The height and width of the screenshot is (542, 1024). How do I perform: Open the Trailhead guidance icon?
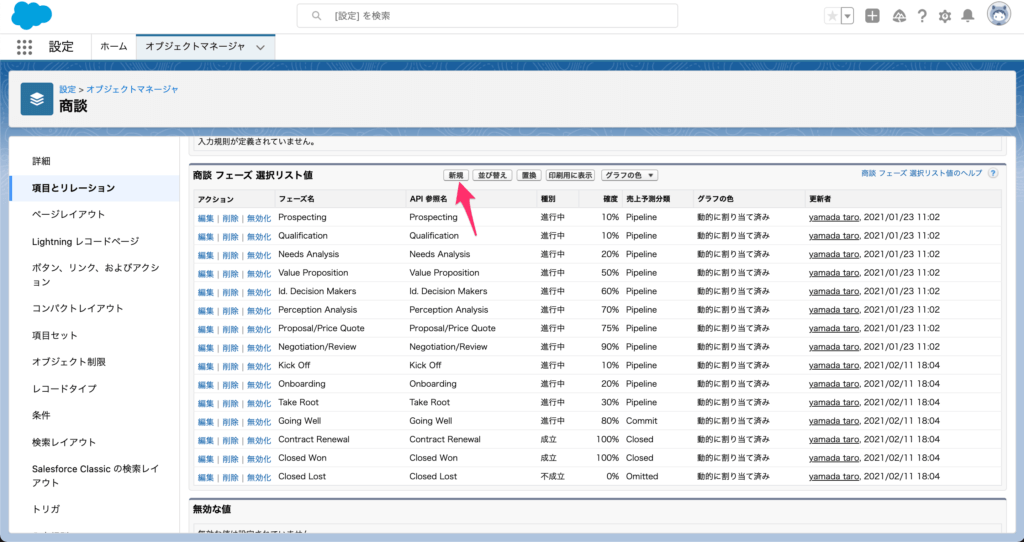tap(898, 16)
